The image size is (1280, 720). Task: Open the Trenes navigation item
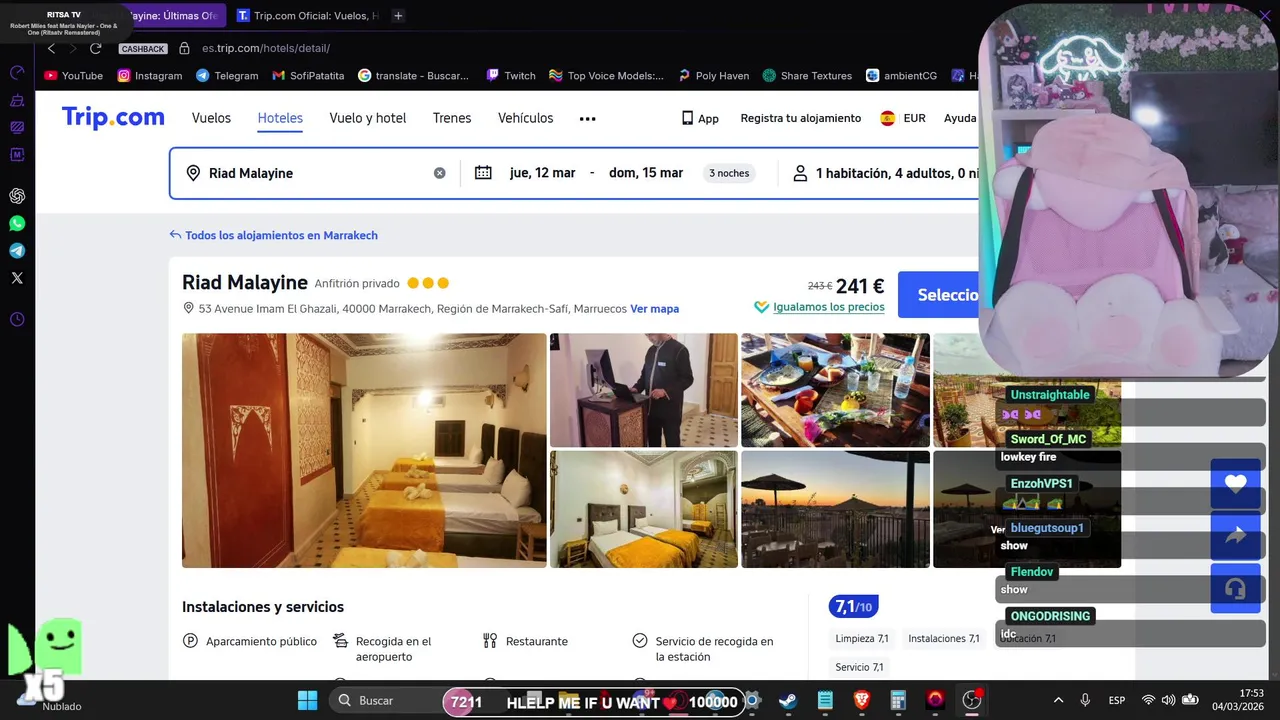(452, 118)
